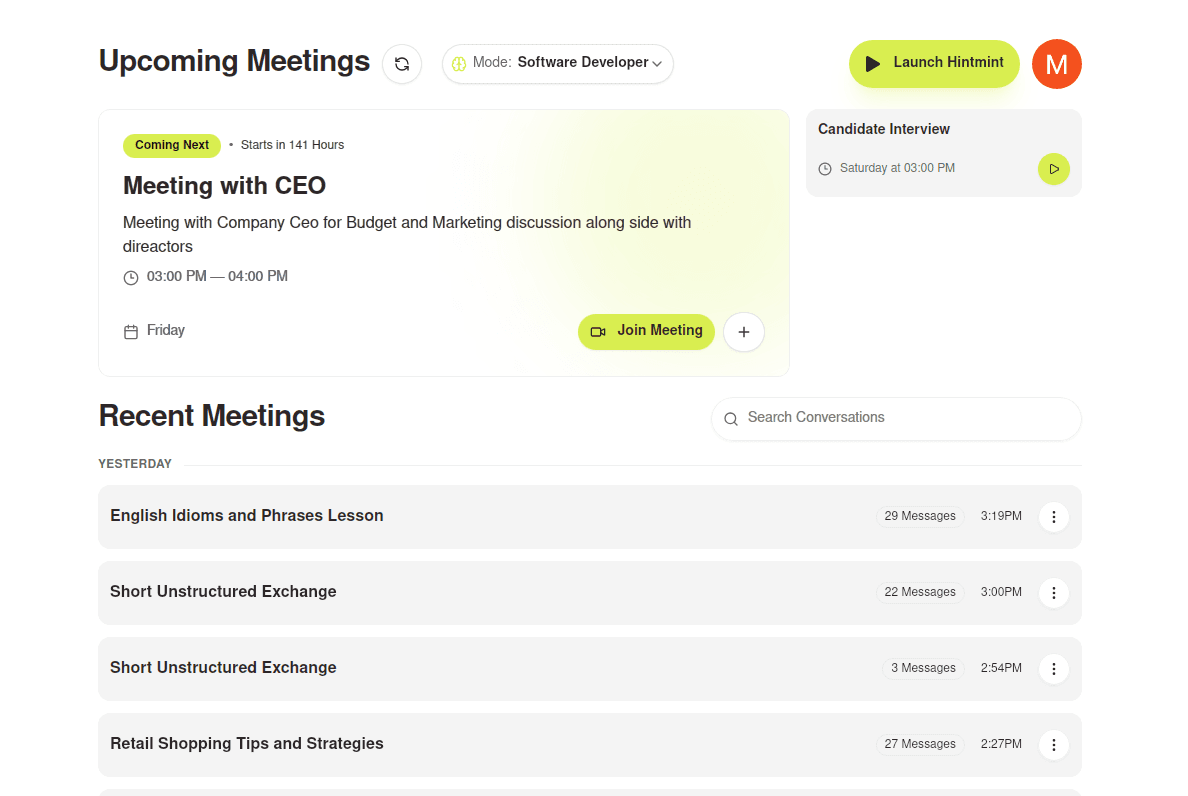Click the search magnifier icon
The image size is (1188, 796).
731,419
